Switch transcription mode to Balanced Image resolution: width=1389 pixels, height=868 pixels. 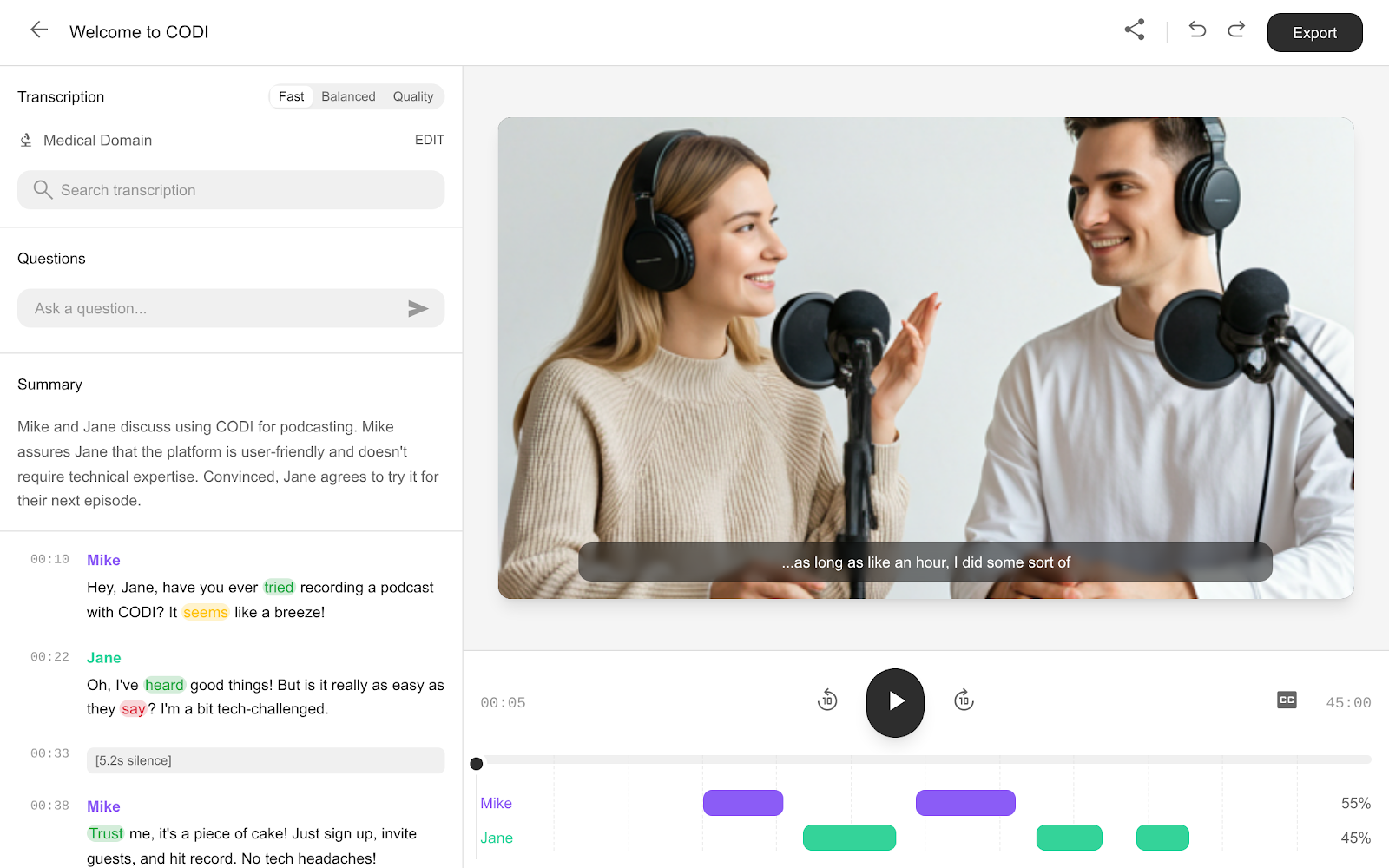coord(348,96)
